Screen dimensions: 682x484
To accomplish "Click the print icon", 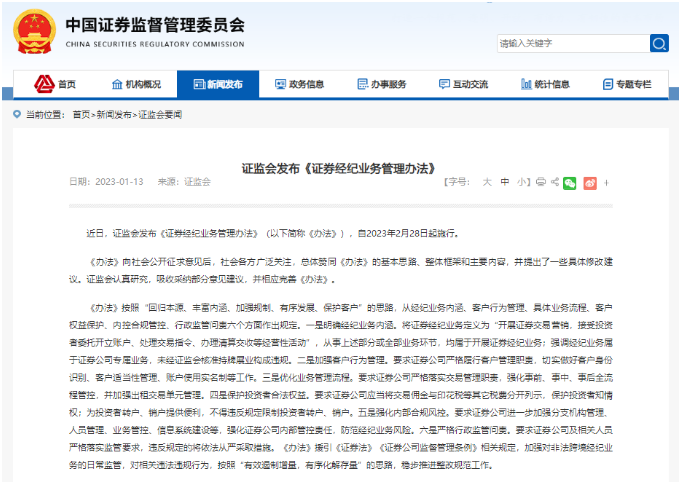I will click(x=541, y=182).
